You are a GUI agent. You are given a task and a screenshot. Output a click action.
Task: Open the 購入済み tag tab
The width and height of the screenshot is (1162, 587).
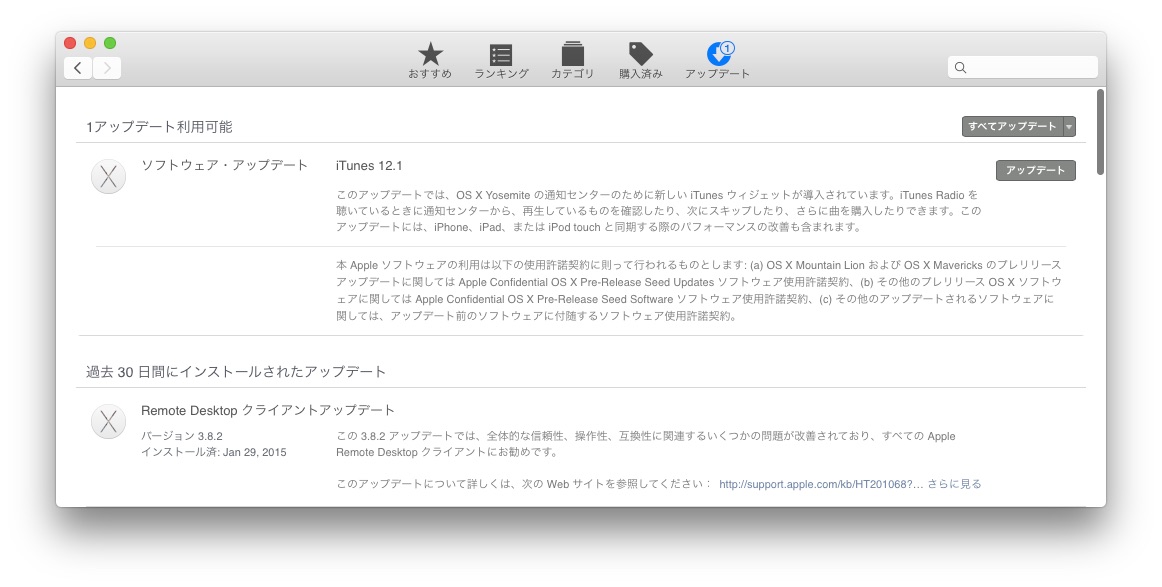[640, 60]
